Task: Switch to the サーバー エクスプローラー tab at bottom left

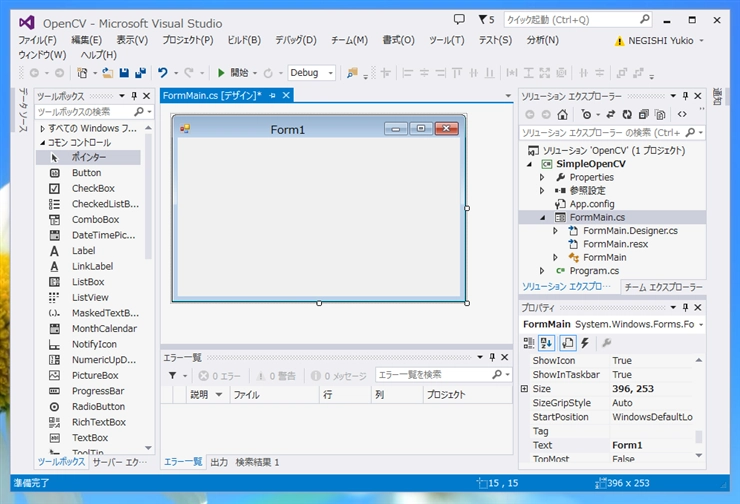Action: (119, 462)
